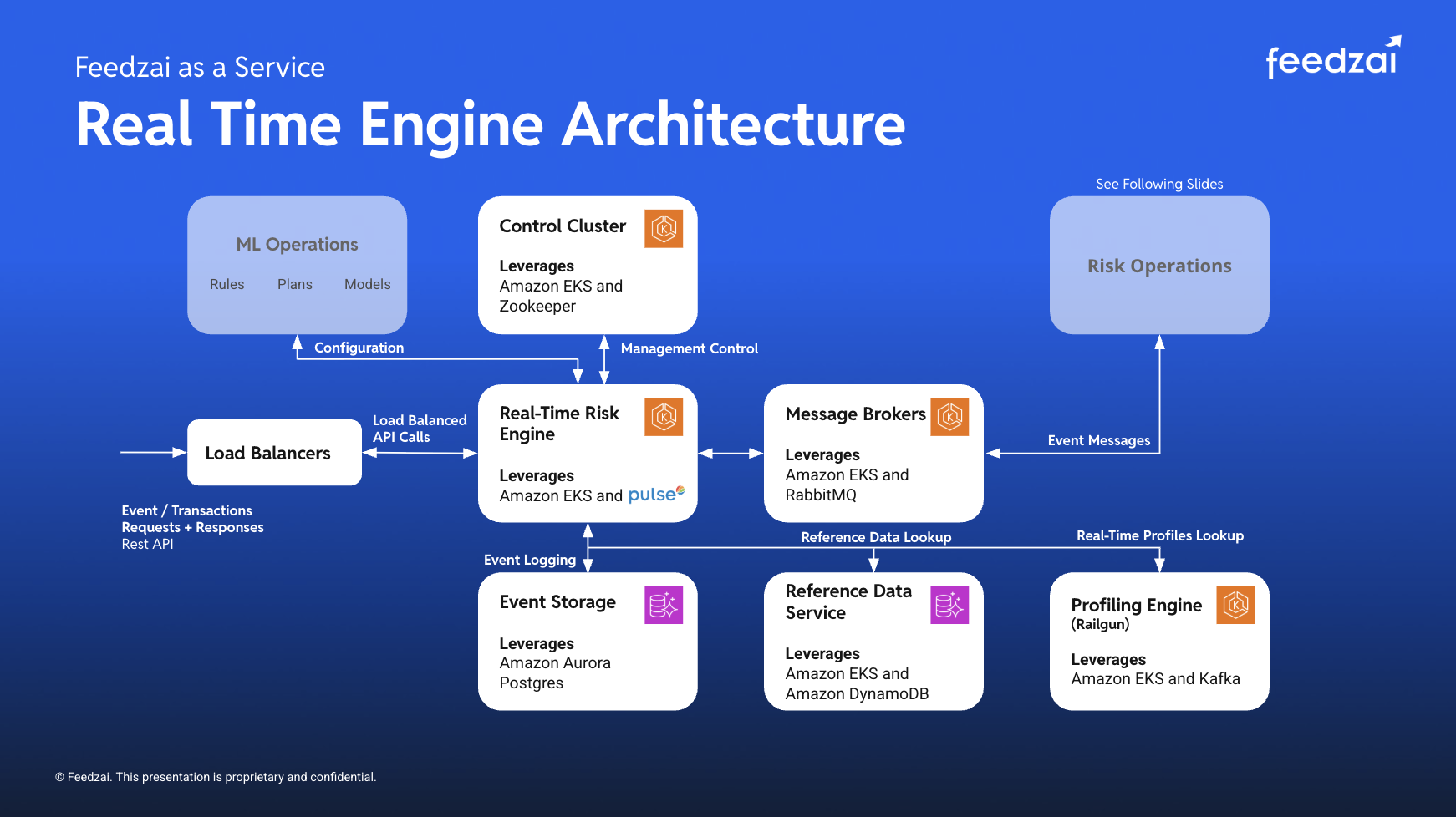Click the EKS icon in Message Brokers box
The height and width of the screenshot is (817, 1456).
pyautogui.click(x=949, y=416)
